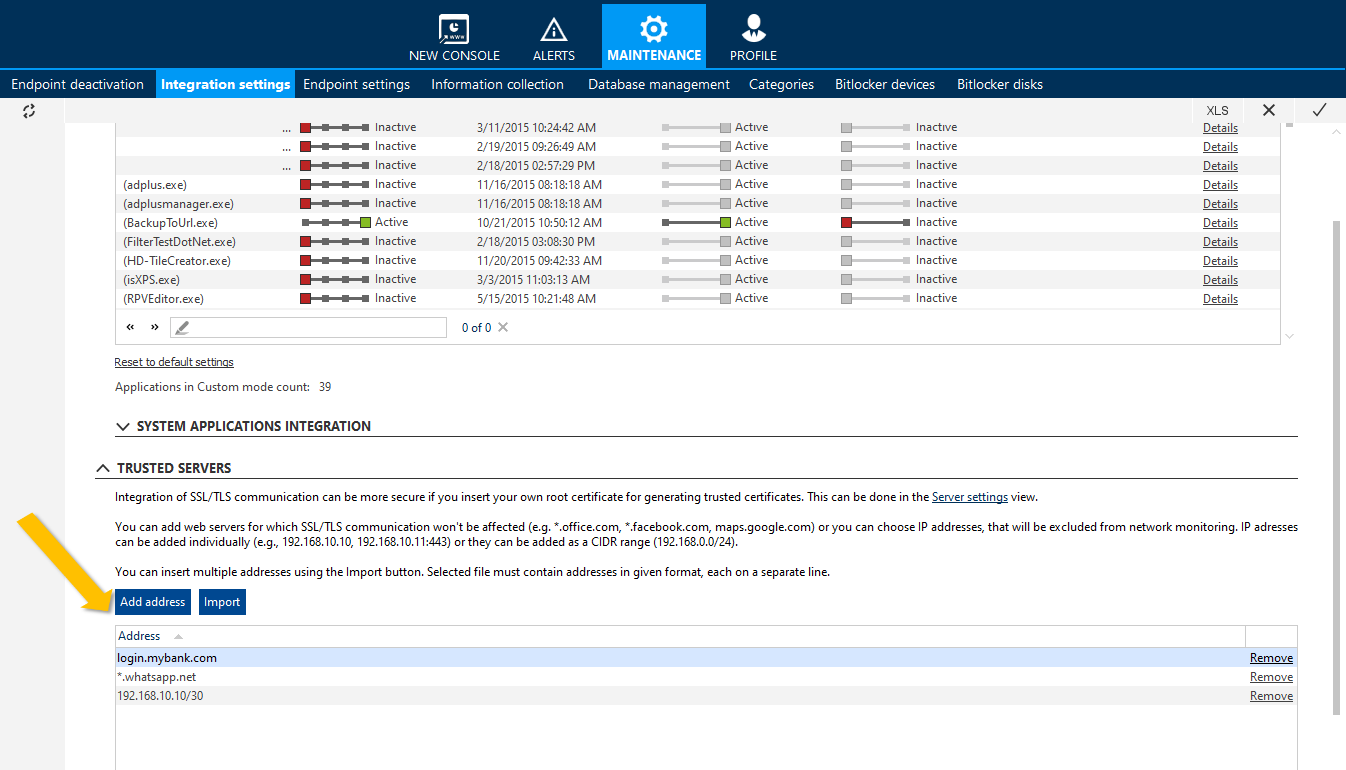The width and height of the screenshot is (1346, 770).
Task: Click the Add address button
Action: [152, 601]
